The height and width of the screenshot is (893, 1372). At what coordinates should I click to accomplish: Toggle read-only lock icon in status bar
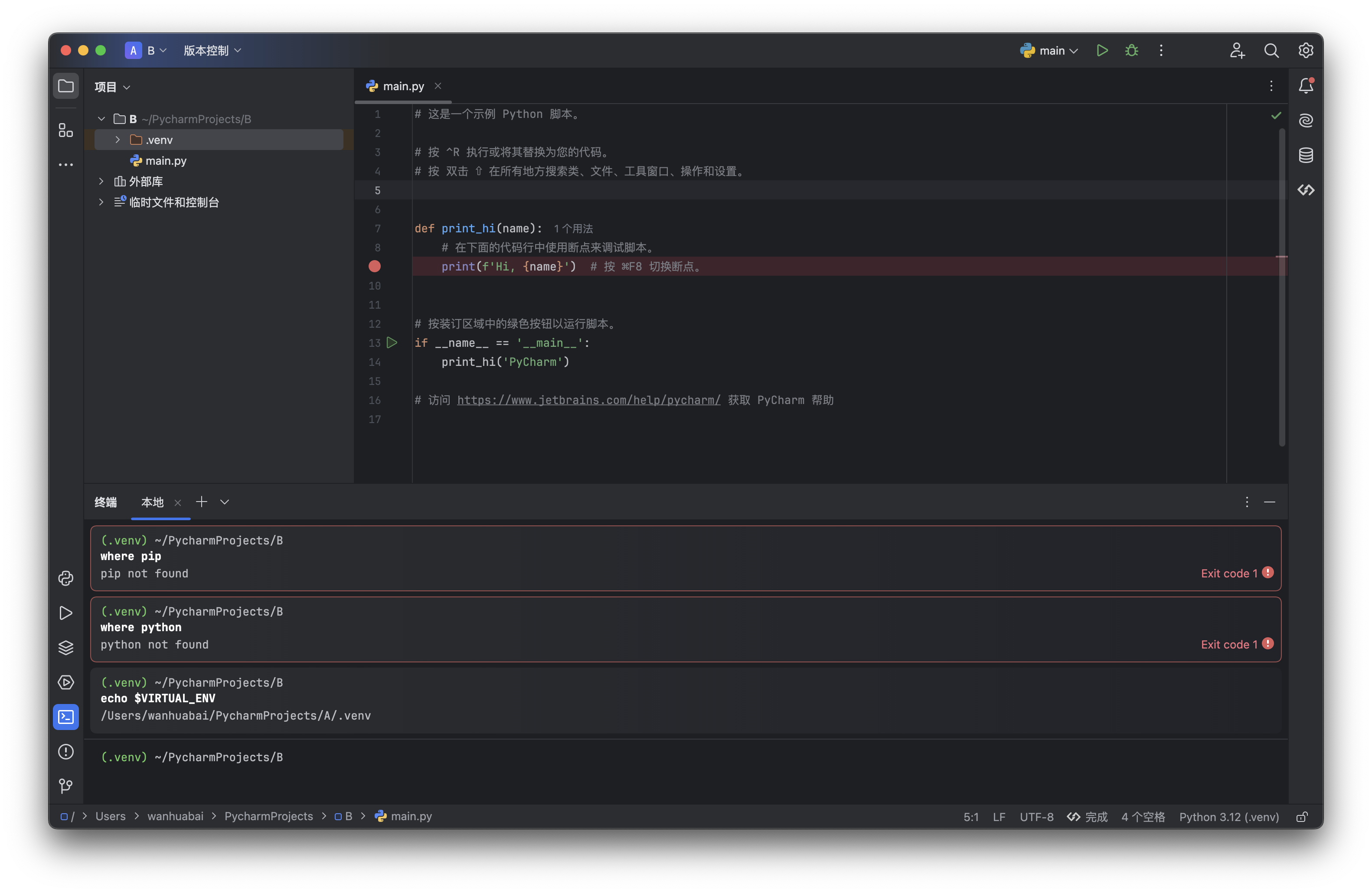[x=1302, y=817]
